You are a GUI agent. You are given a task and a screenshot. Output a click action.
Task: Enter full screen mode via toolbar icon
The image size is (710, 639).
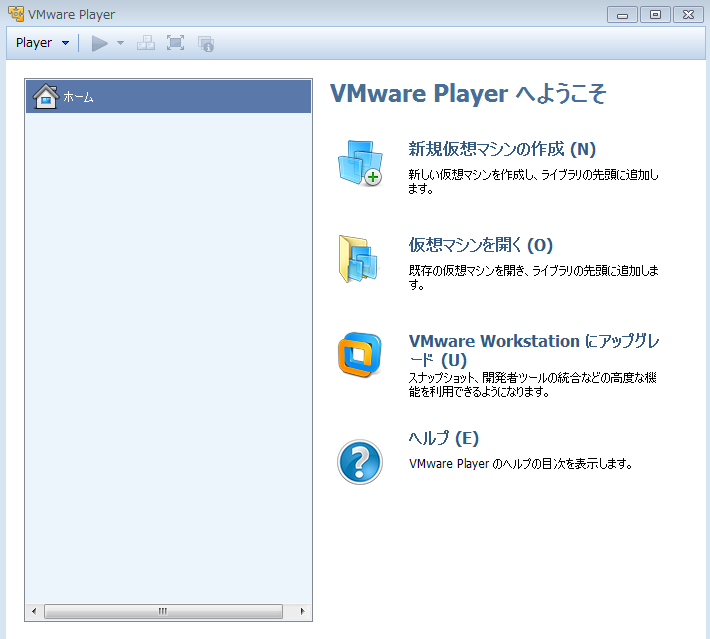(176, 43)
